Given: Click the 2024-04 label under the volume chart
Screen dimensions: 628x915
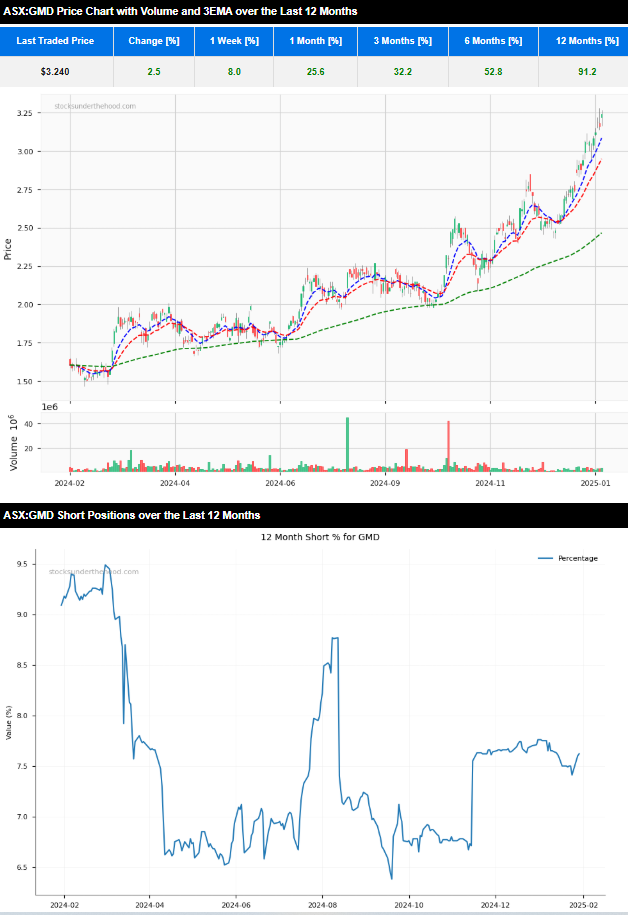Looking at the screenshot, I should pyautogui.click(x=175, y=483).
